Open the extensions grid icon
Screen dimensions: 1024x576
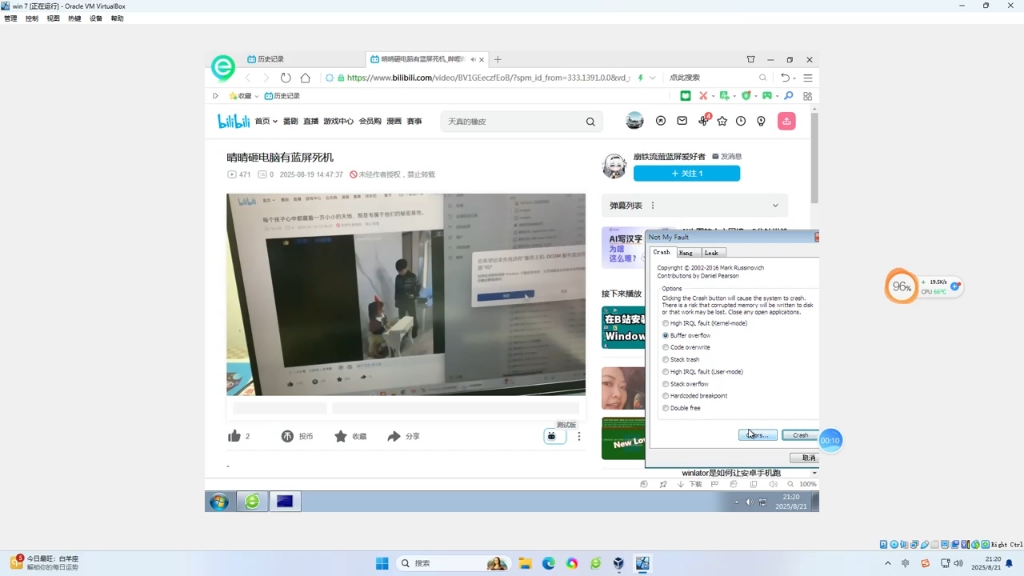(808, 96)
